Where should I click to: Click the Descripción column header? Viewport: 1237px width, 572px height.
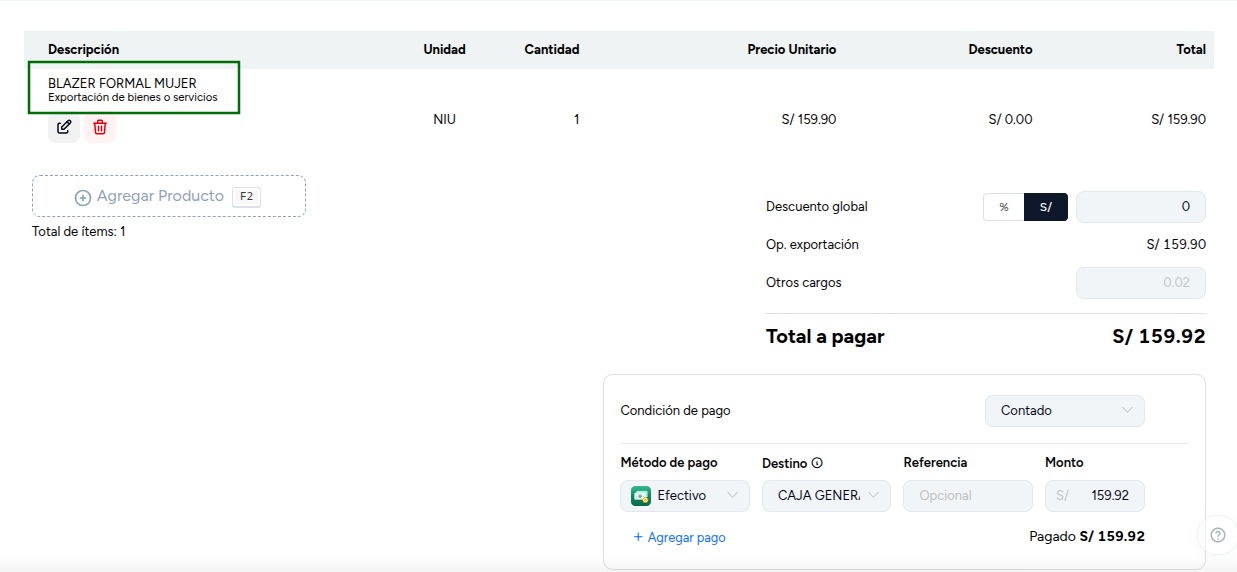pyautogui.click(x=83, y=49)
